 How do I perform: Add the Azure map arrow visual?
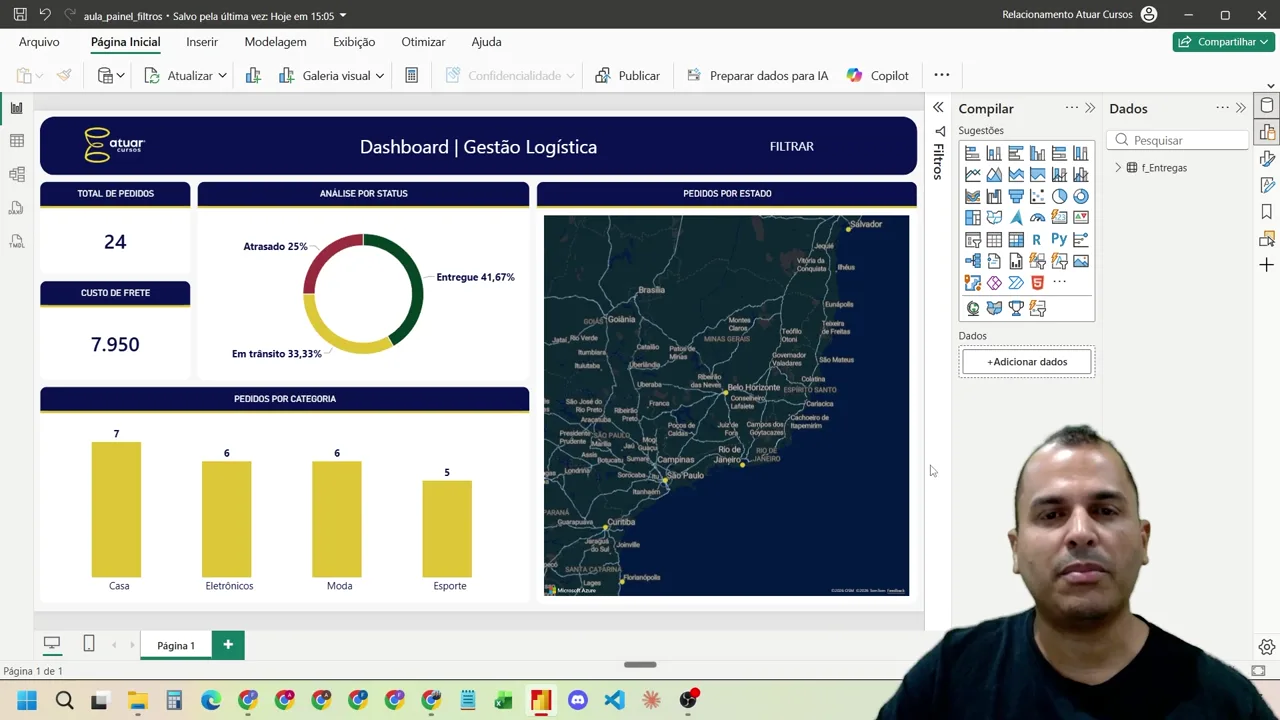pos(1016,218)
